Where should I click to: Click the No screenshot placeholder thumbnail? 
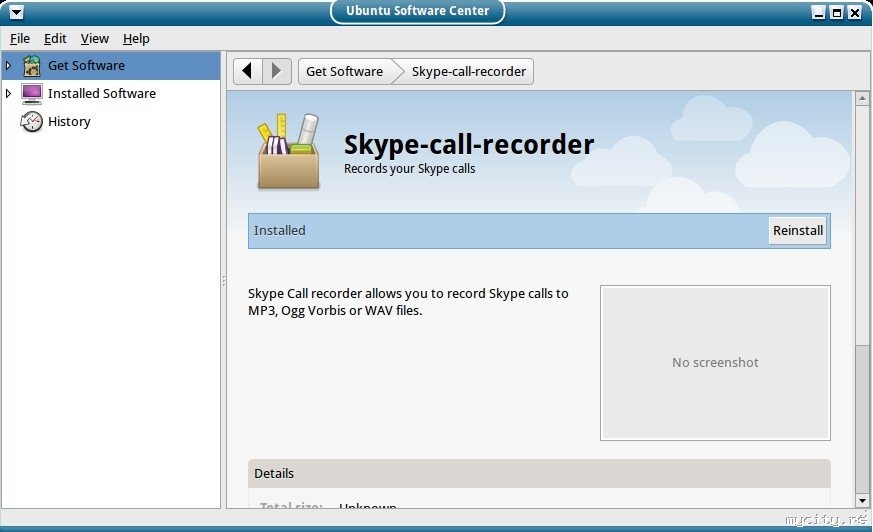[x=715, y=363]
